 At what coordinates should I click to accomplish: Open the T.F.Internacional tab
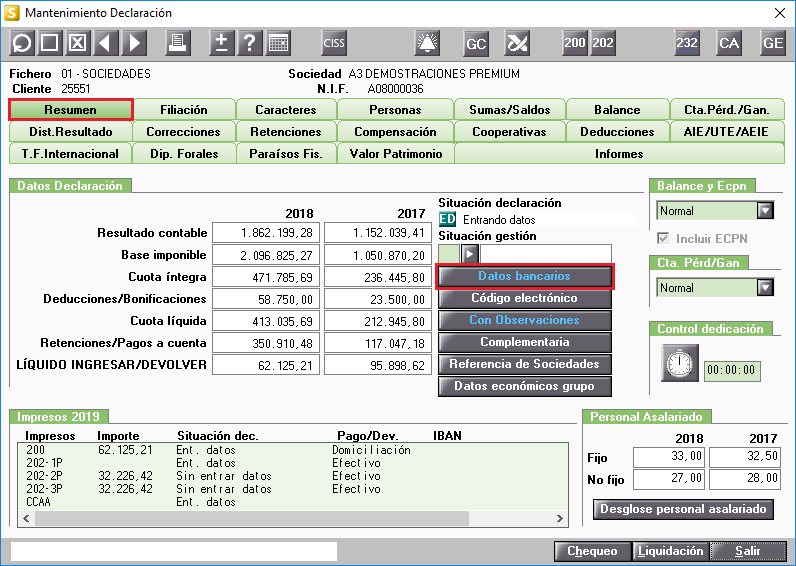coord(71,154)
